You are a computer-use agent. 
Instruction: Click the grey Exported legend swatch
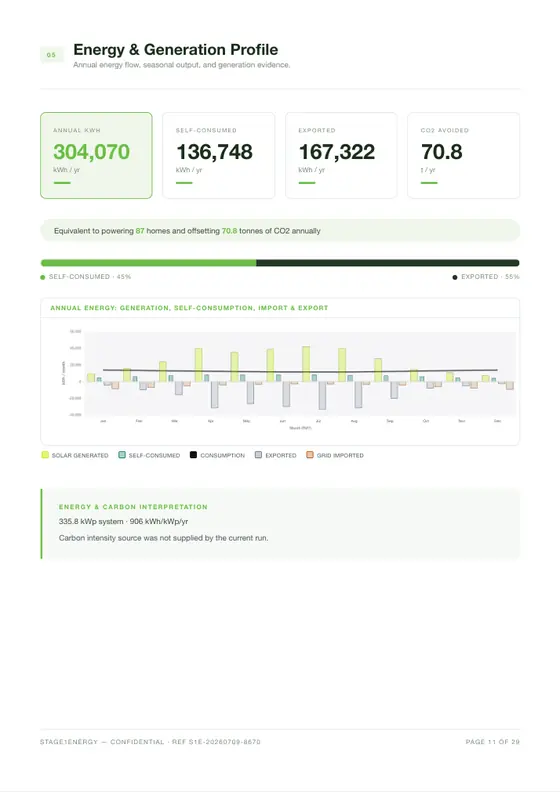[259, 455]
